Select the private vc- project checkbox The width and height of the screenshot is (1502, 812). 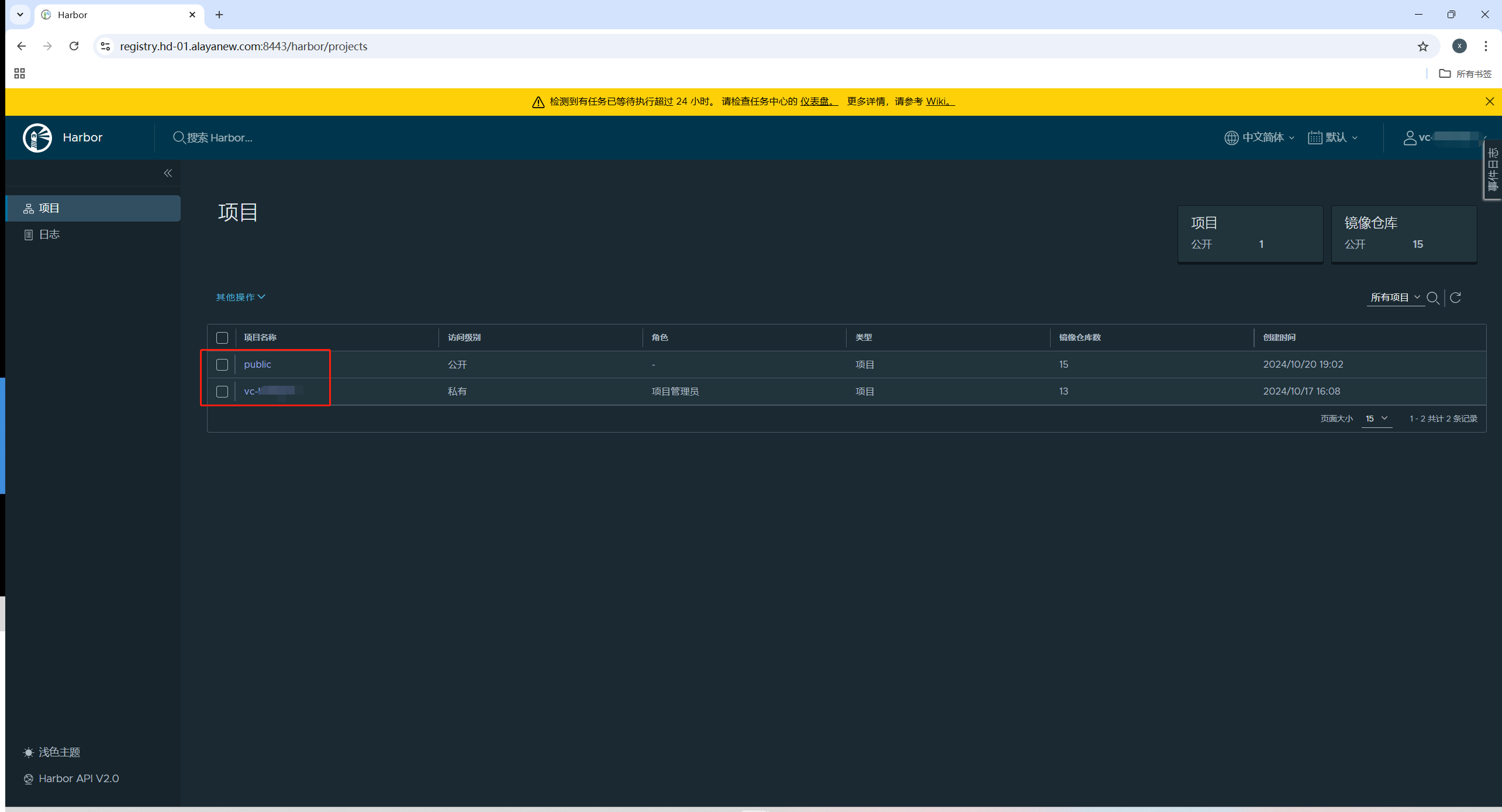[x=222, y=391]
